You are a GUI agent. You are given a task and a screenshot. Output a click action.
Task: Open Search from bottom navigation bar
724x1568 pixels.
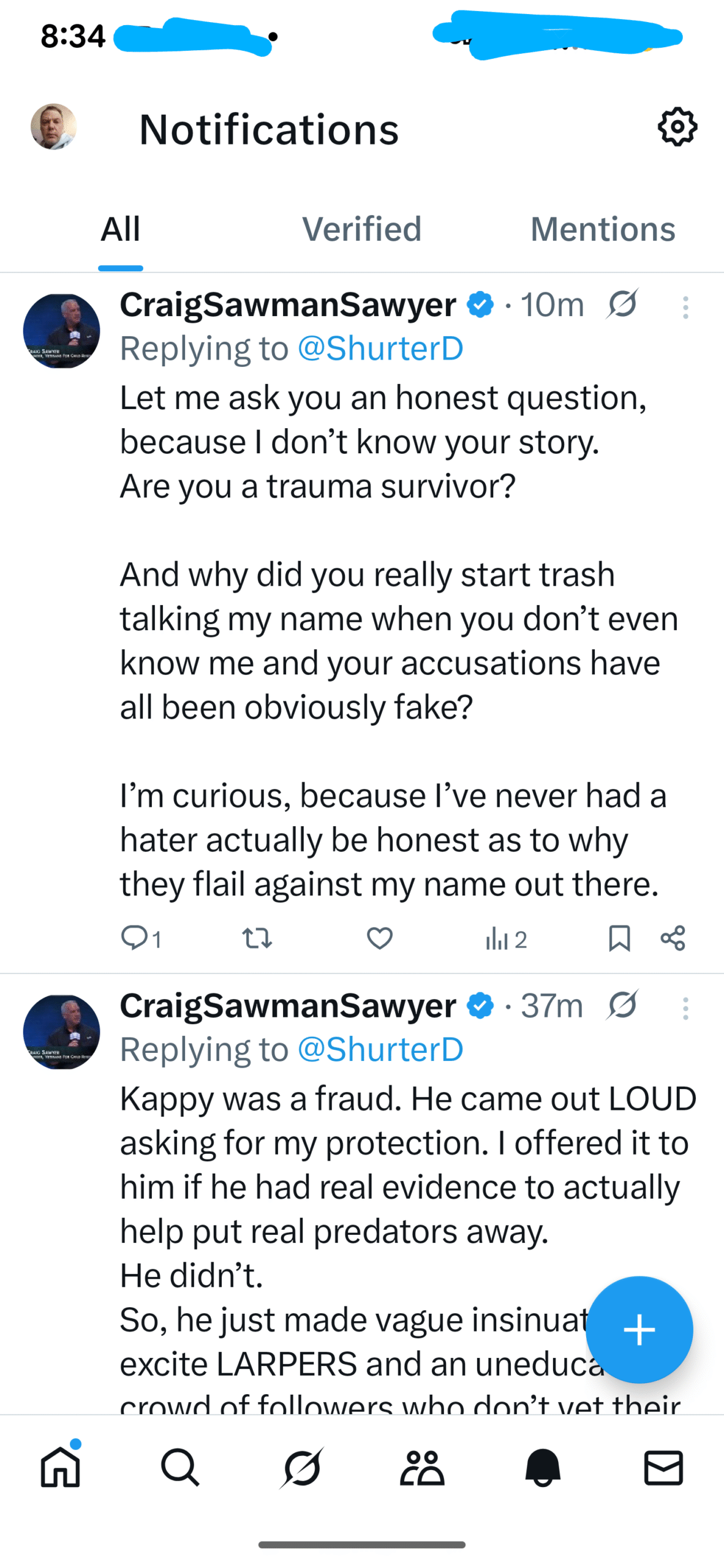tap(180, 1467)
